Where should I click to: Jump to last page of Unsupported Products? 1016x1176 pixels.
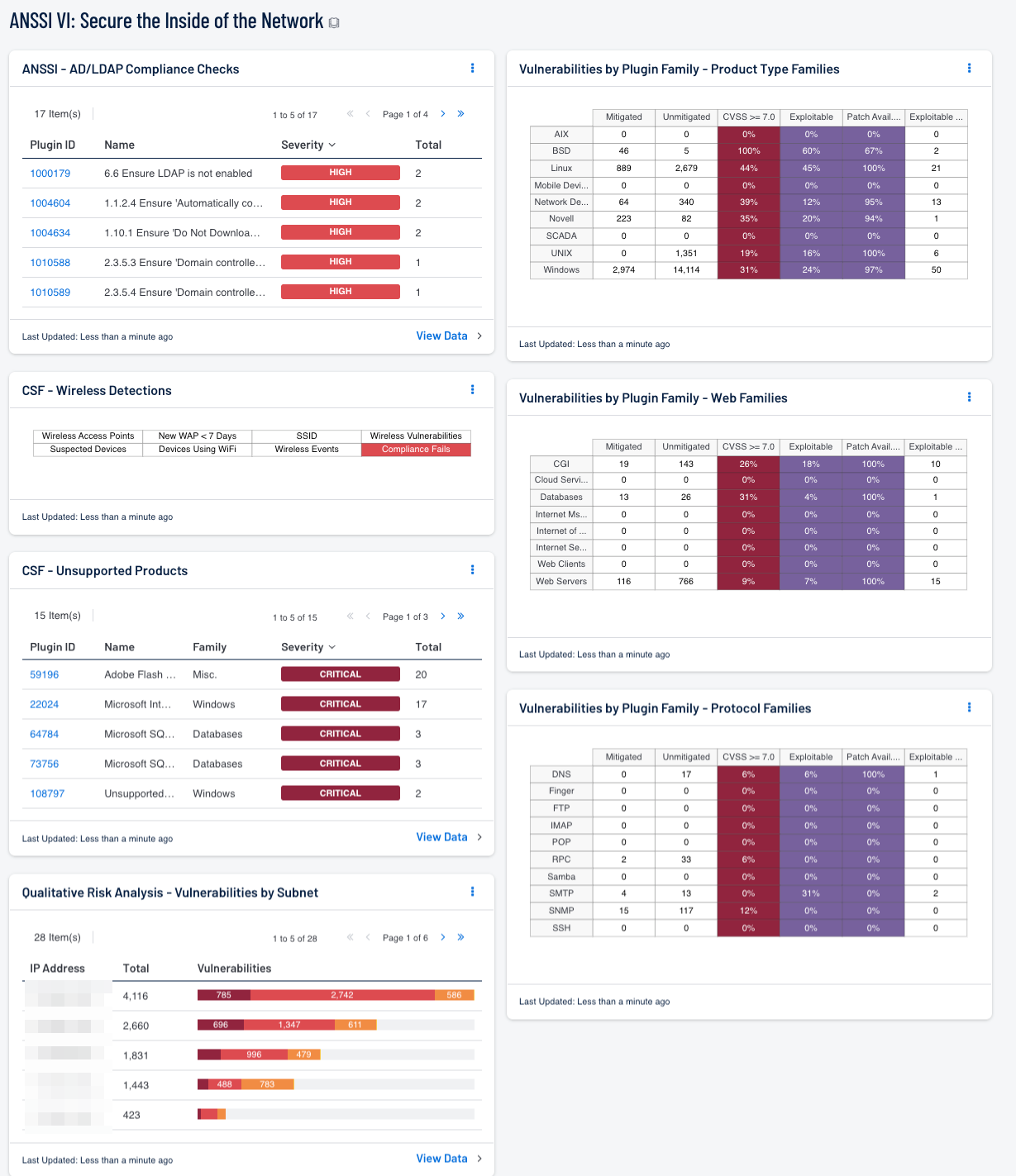click(460, 617)
